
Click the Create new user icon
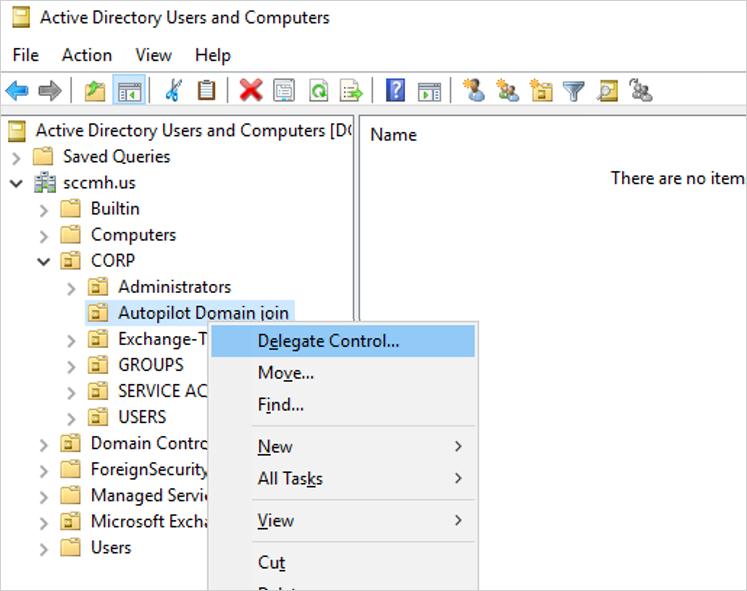(x=474, y=90)
